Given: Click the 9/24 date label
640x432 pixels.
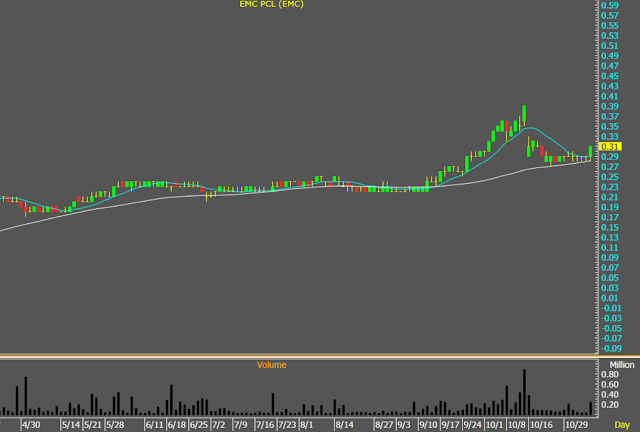Looking at the screenshot, I should point(472,425).
